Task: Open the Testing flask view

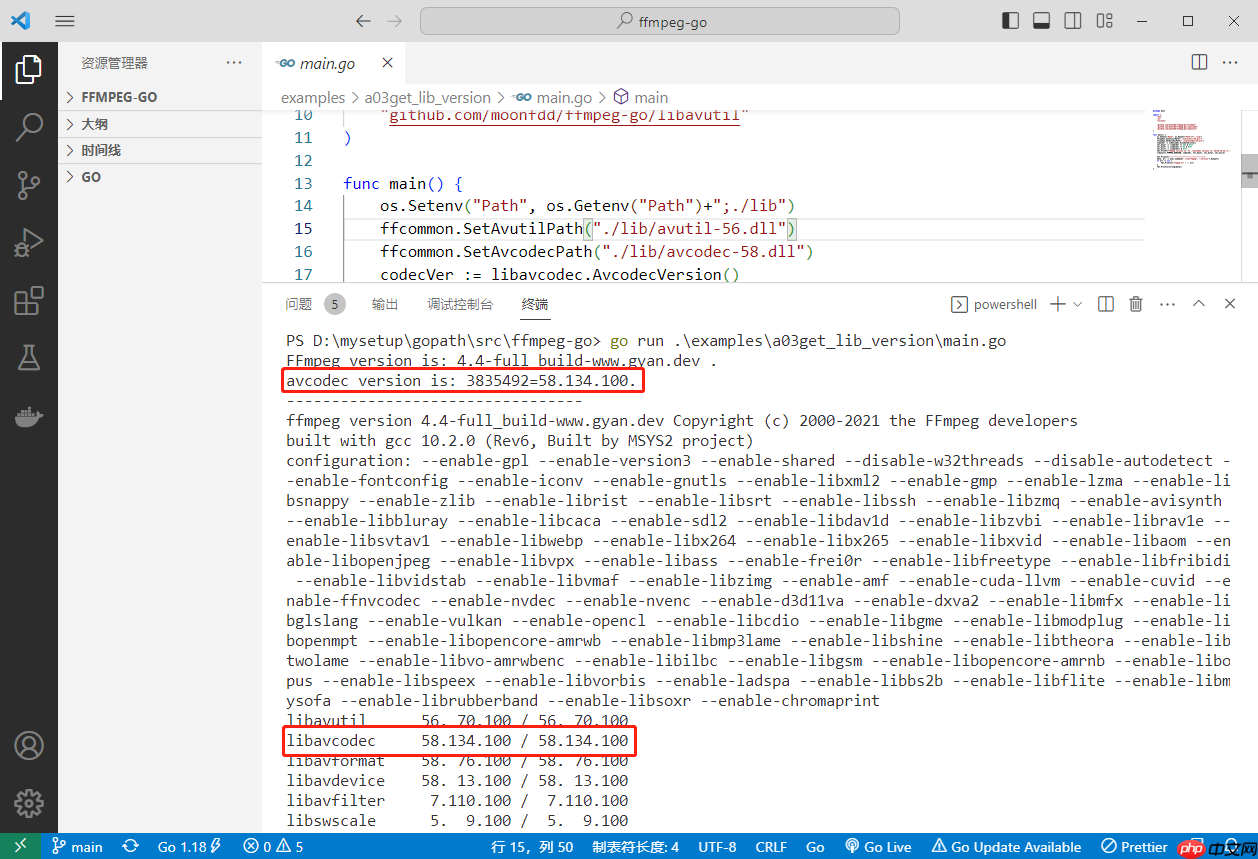Action: pos(29,359)
